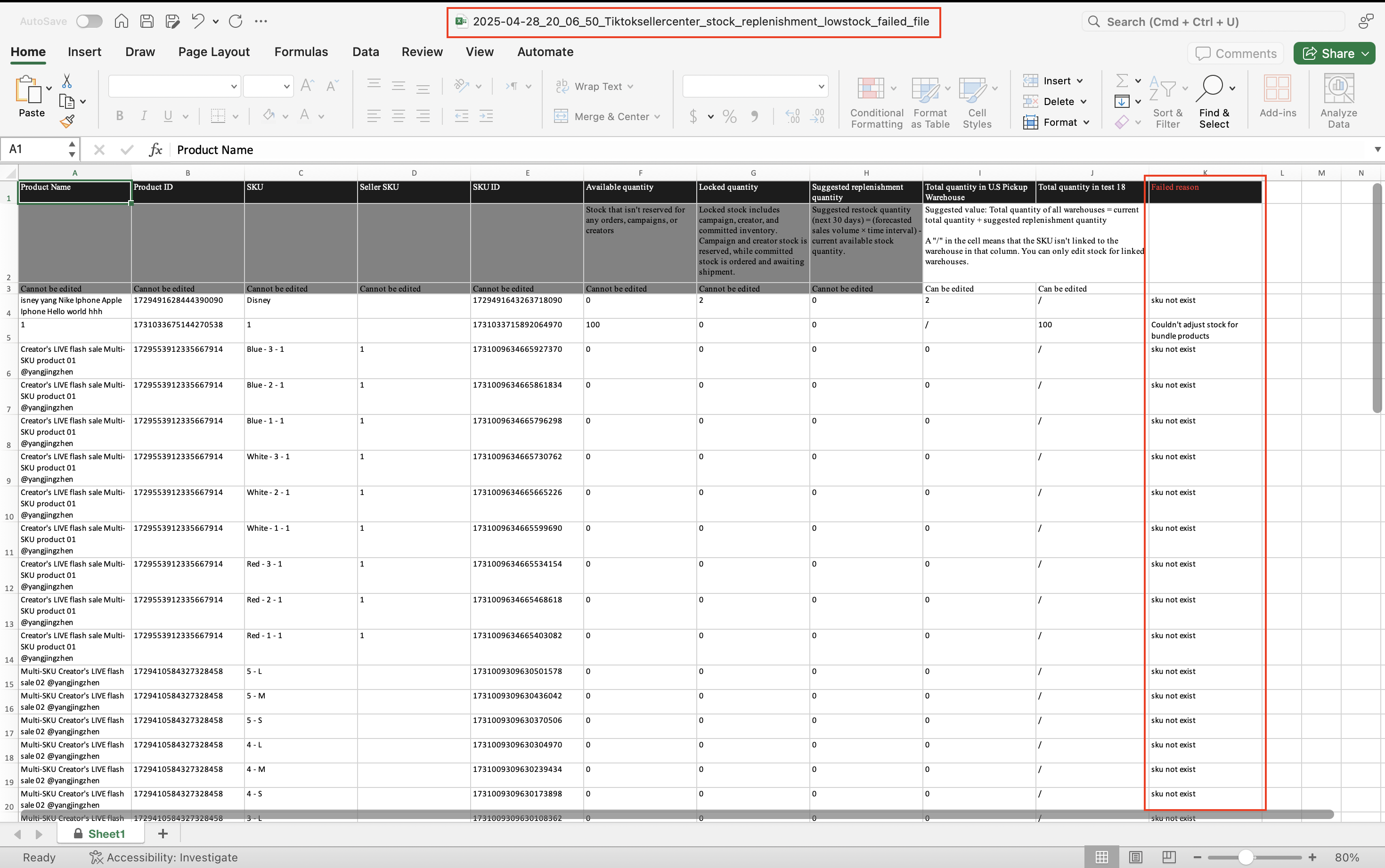Click the Name Box showing A1
The width and height of the screenshot is (1385, 868).
34,149
